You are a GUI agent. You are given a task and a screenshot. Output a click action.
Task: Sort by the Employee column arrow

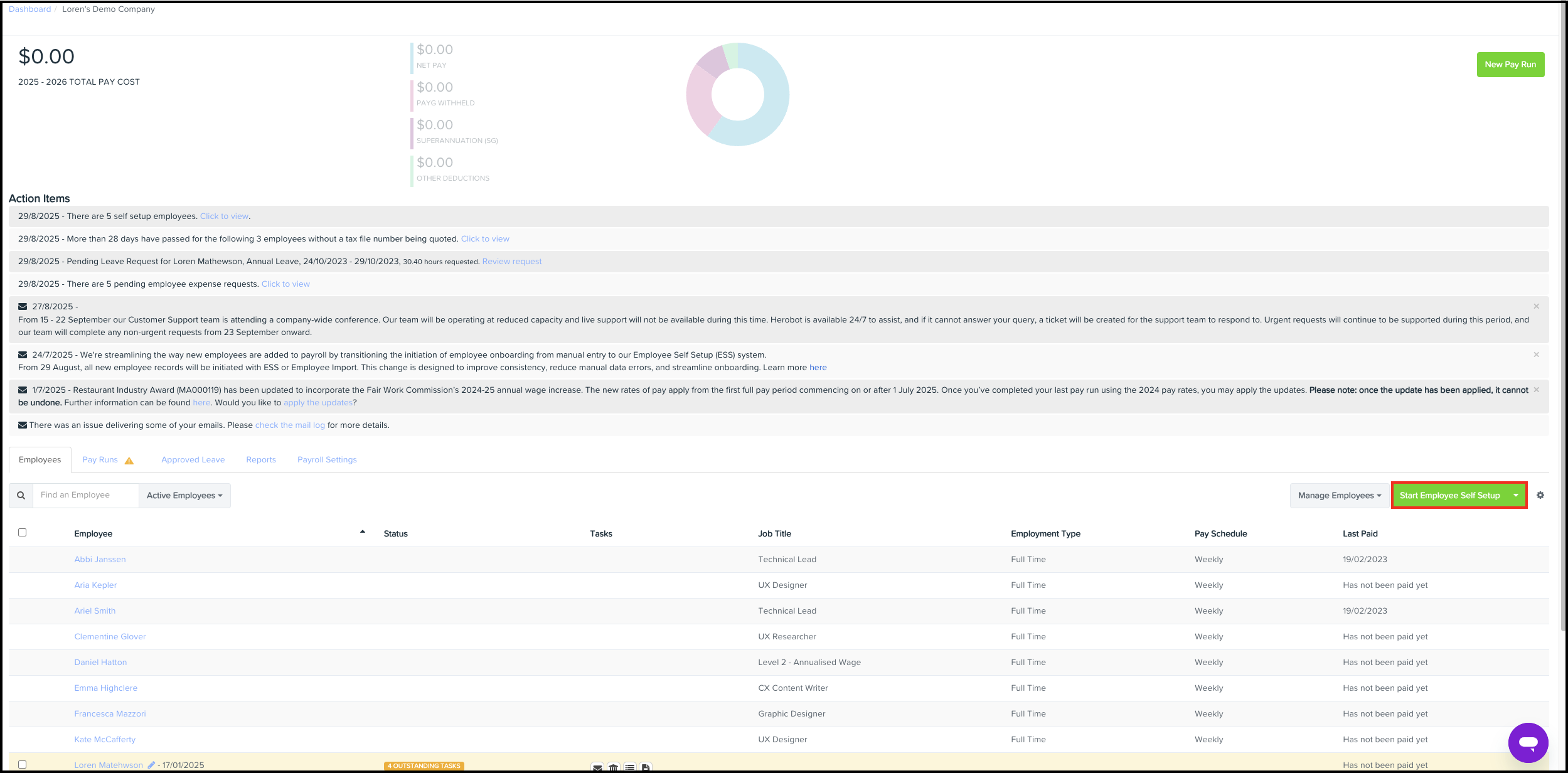pyautogui.click(x=363, y=532)
